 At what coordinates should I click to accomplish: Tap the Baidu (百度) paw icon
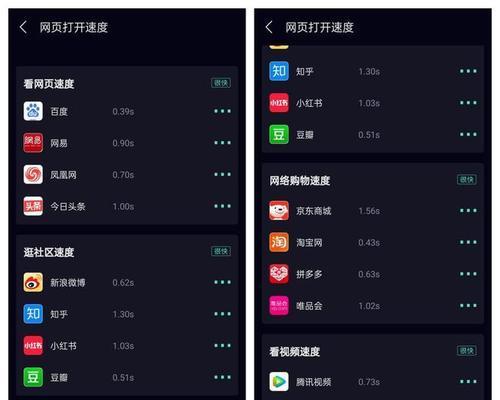(33, 111)
